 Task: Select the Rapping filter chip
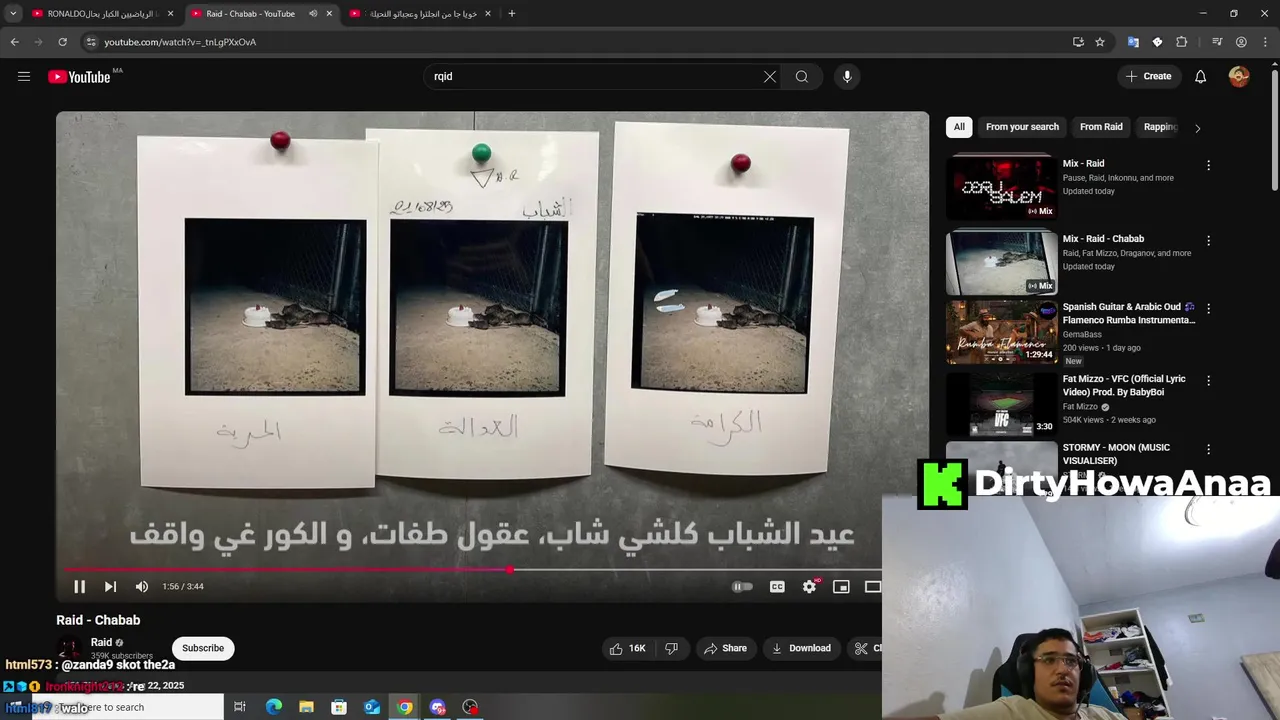(x=1160, y=127)
